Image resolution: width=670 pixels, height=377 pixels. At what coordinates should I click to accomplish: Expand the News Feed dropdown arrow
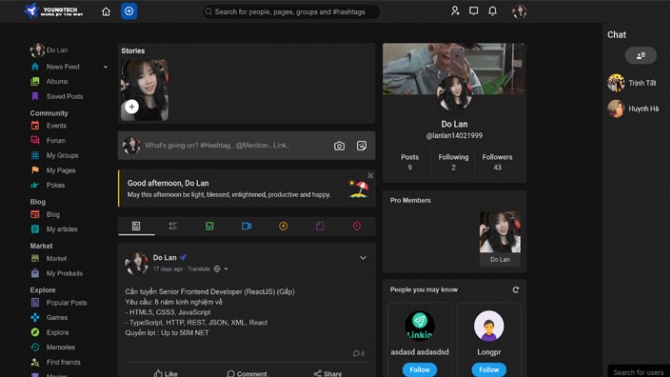[105, 67]
